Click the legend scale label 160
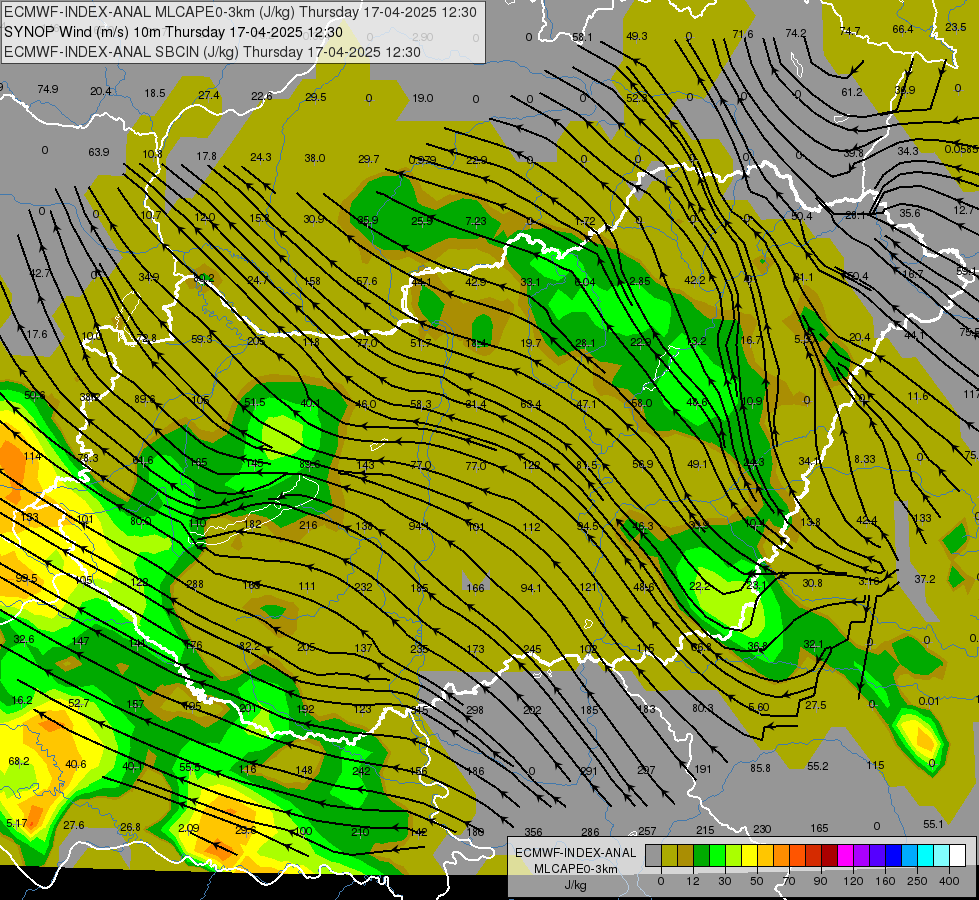 tap(885, 881)
